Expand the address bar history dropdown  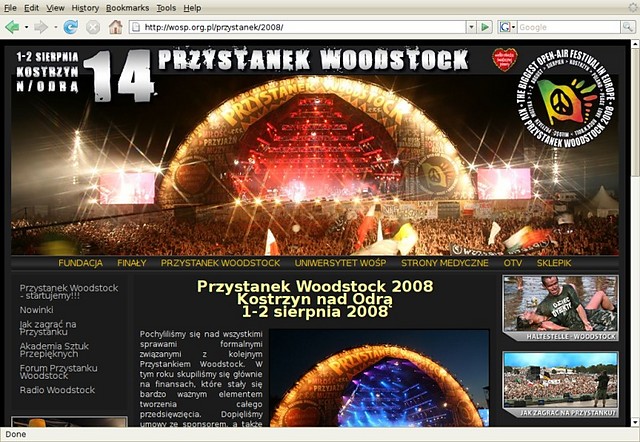(x=471, y=27)
